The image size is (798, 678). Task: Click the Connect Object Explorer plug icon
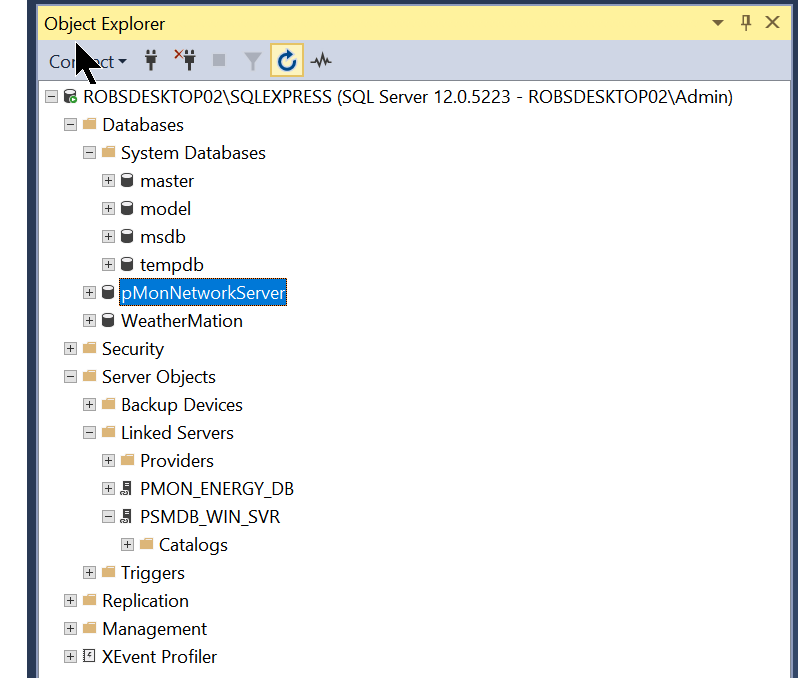[x=152, y=61]
